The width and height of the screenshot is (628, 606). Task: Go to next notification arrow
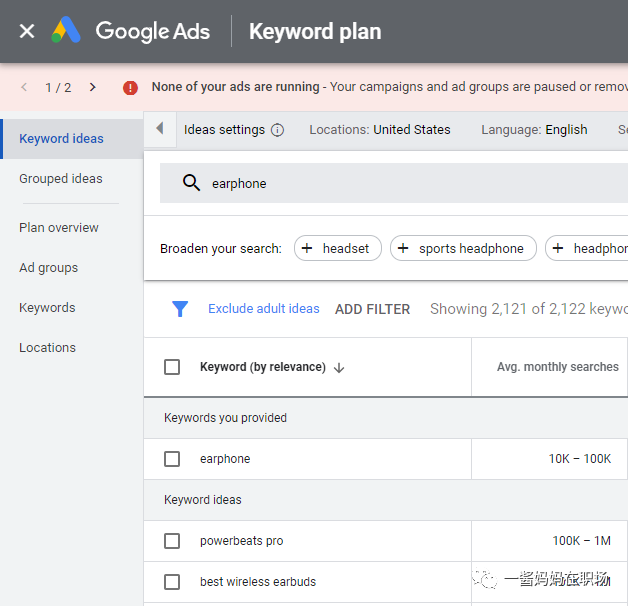tap(93, 87)
